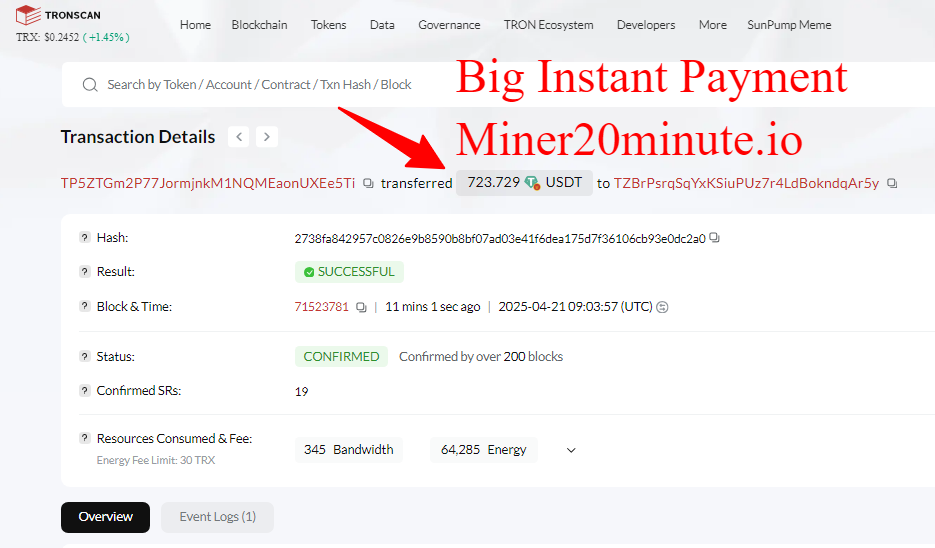Viewport: 935px width, 548px height.
Task: Open the Governance menu
Action: (449, 25)
